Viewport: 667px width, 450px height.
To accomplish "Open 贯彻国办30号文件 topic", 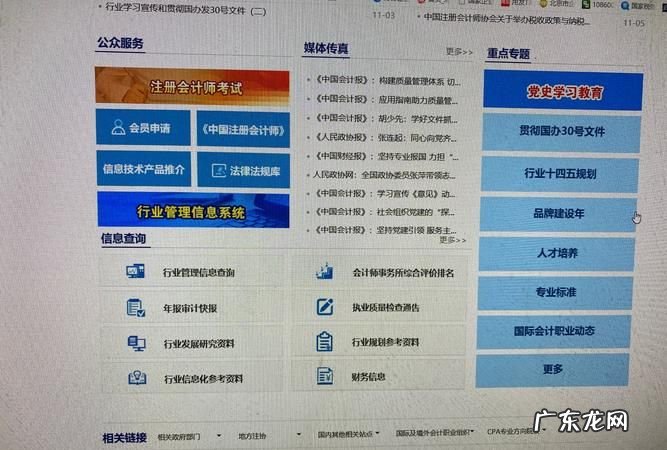I will coord(562,132).
